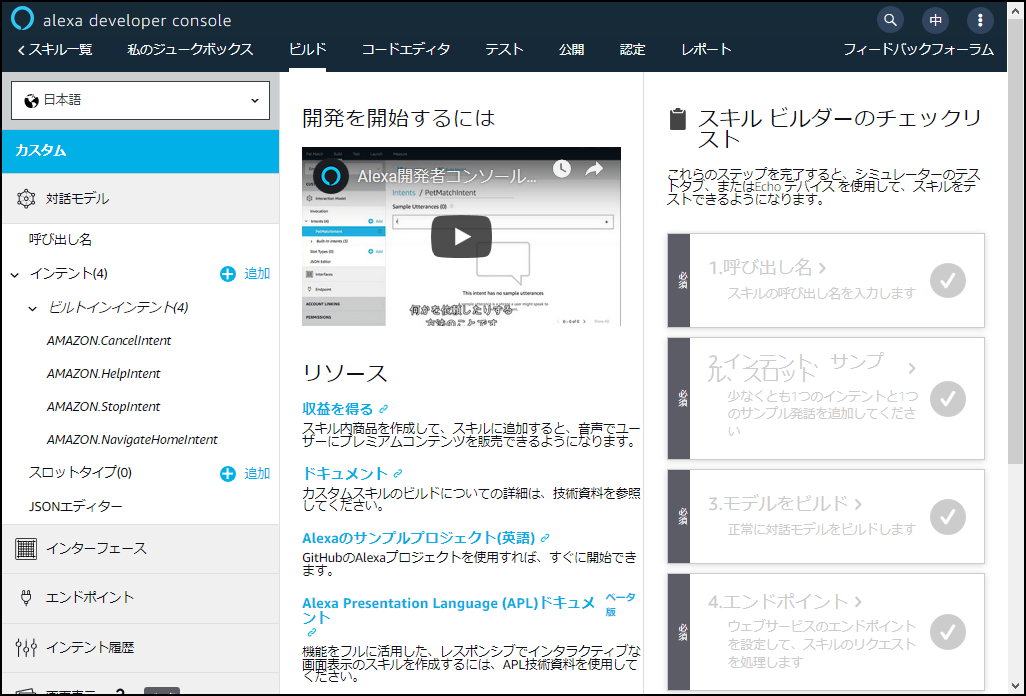Screen dimensions: 1026x696
Task: Open the 収益を得る resource link
Action: coord(337,409)
